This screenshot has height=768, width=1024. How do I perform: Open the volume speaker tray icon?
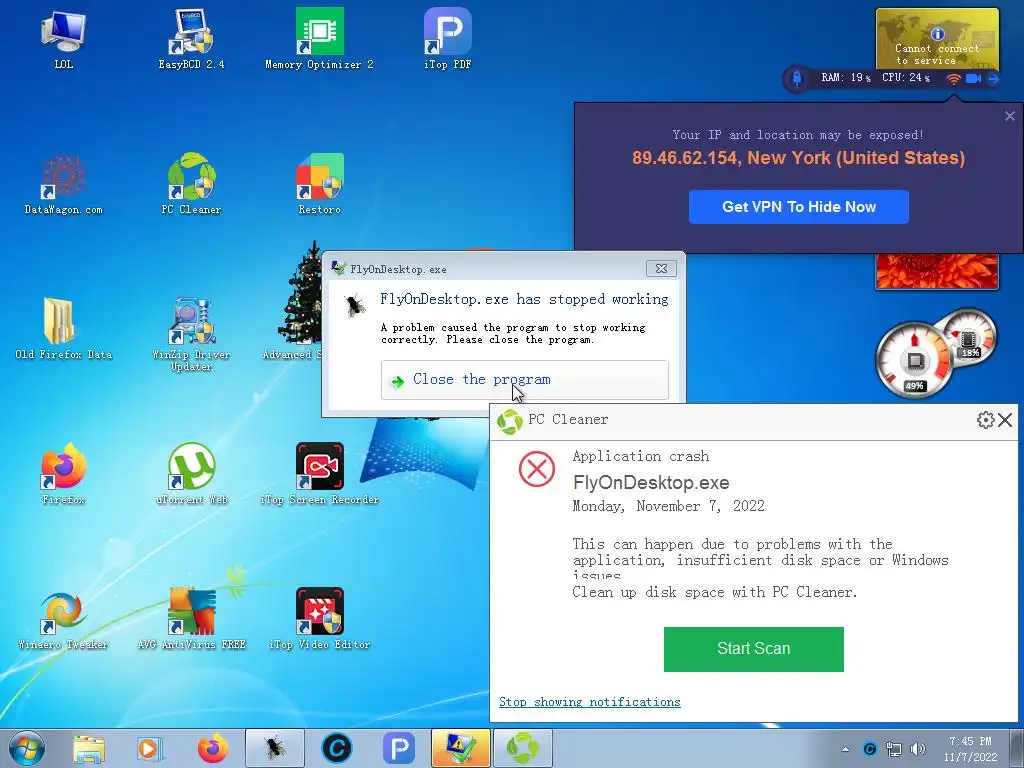(918, 750)
